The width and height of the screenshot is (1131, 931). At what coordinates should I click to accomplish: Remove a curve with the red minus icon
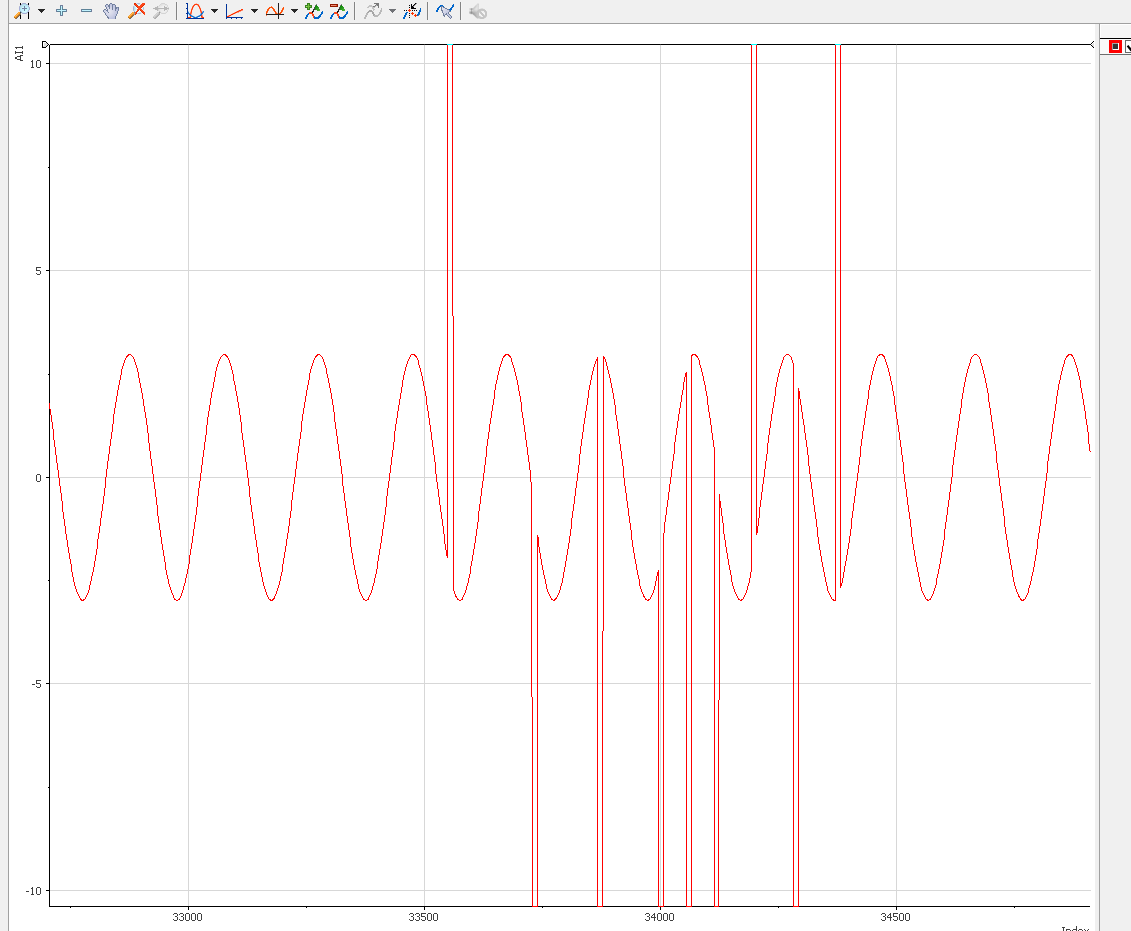[338, 11]
